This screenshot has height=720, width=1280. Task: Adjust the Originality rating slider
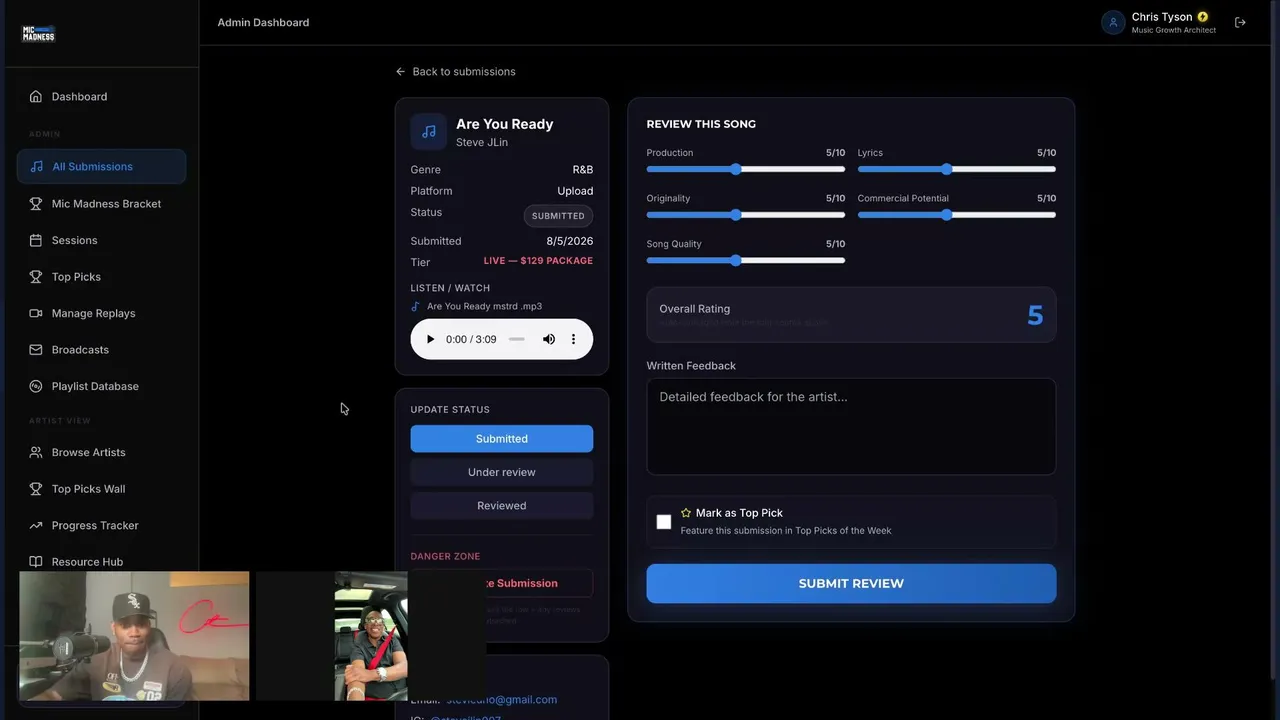click(x=746, y=215)
